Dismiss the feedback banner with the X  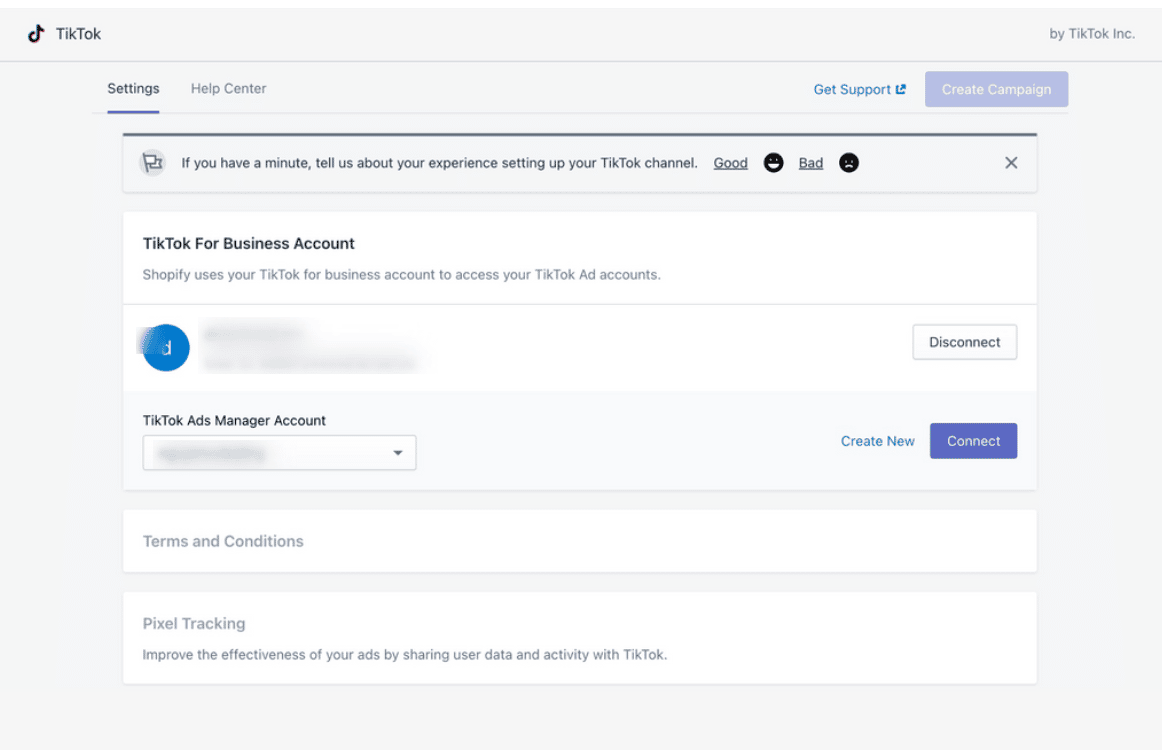pos(1011,163)
